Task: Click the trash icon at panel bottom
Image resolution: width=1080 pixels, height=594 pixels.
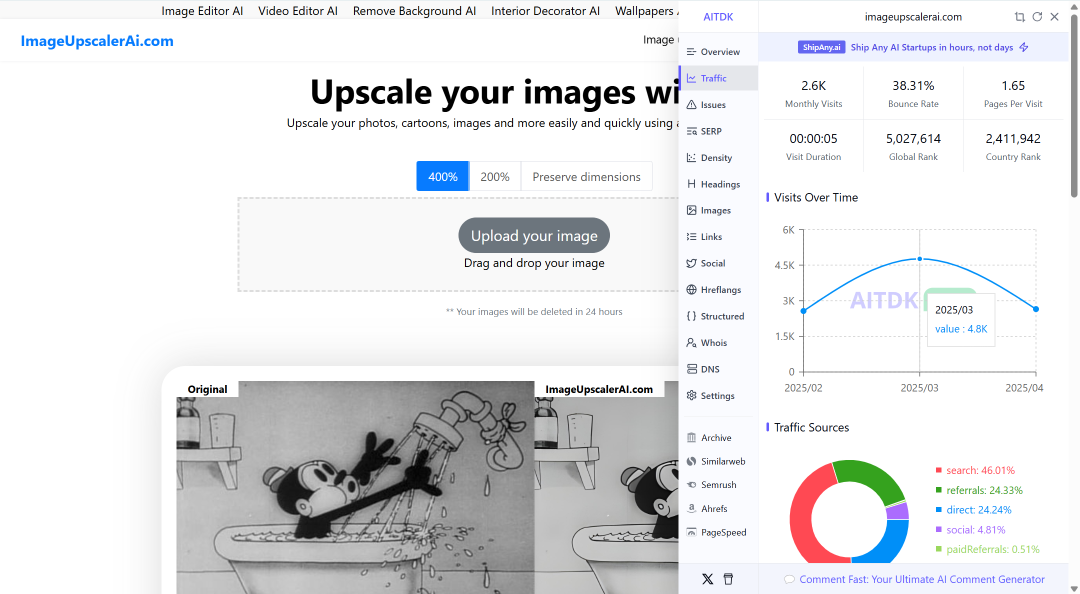Action: coord(728,579)
